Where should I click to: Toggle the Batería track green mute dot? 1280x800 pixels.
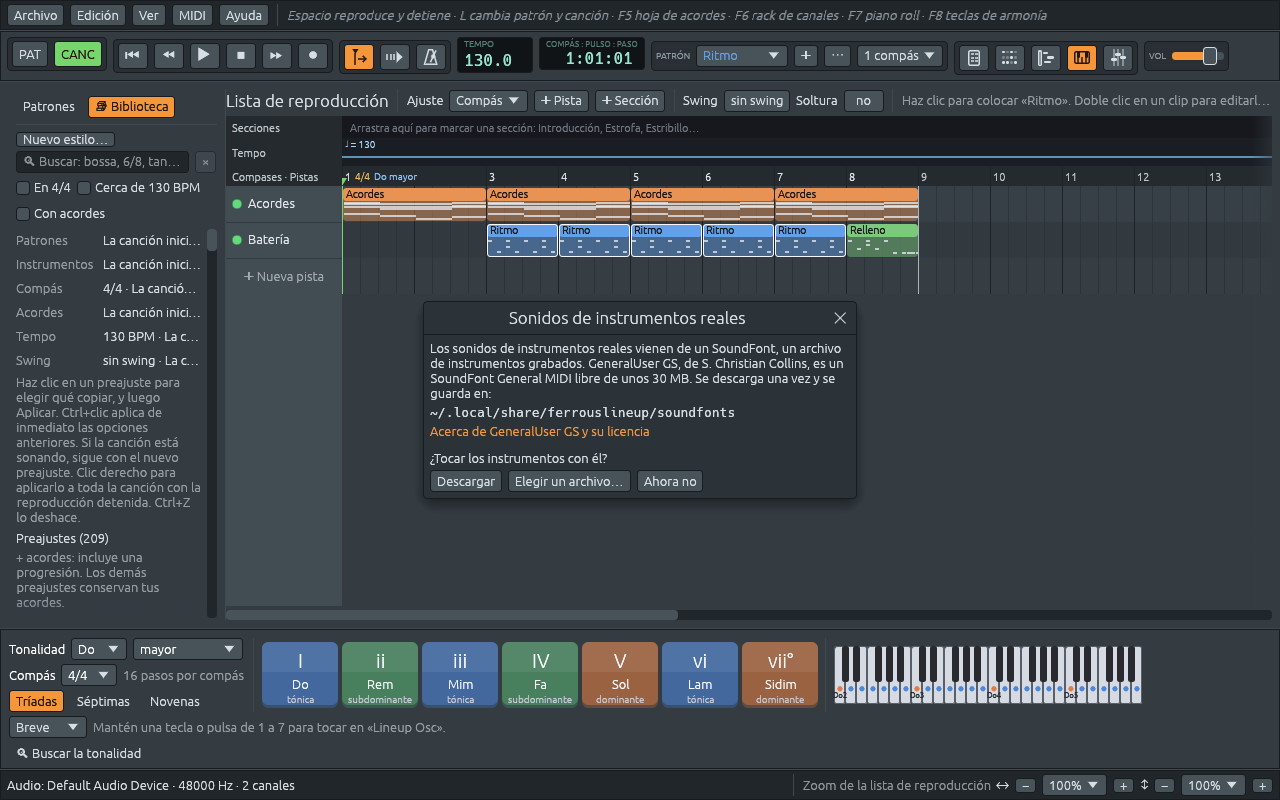[237, 240]
